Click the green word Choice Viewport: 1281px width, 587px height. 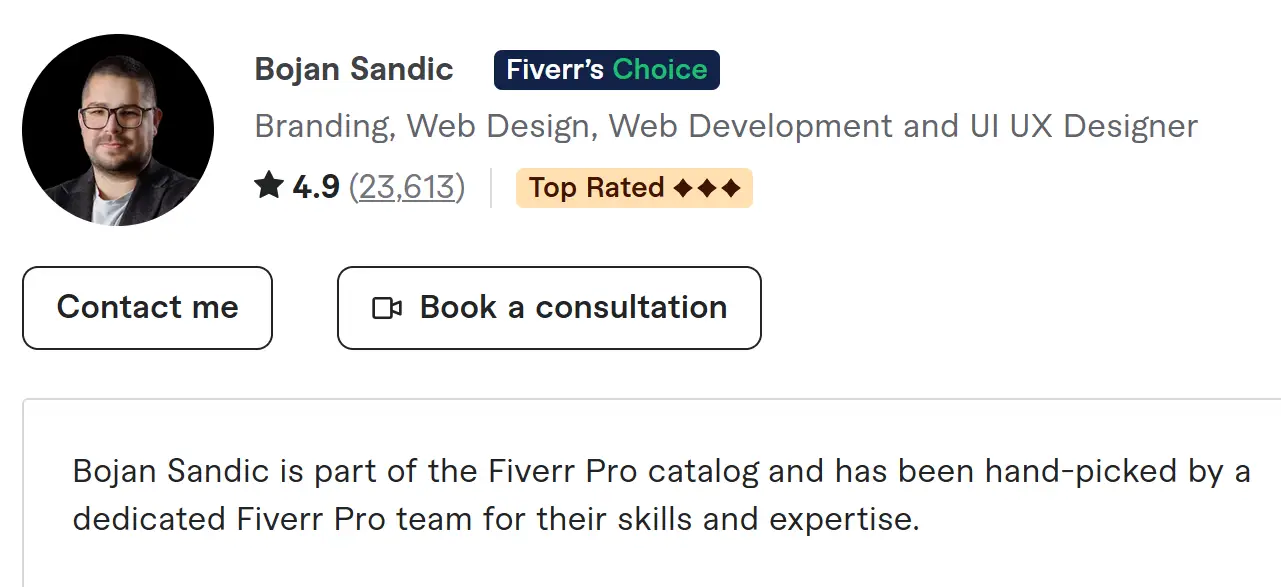pyautogui.click(x=660, y=70)
